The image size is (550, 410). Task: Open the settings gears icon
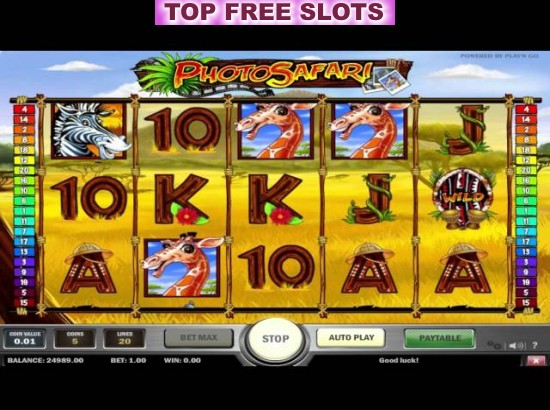(494, 345)
